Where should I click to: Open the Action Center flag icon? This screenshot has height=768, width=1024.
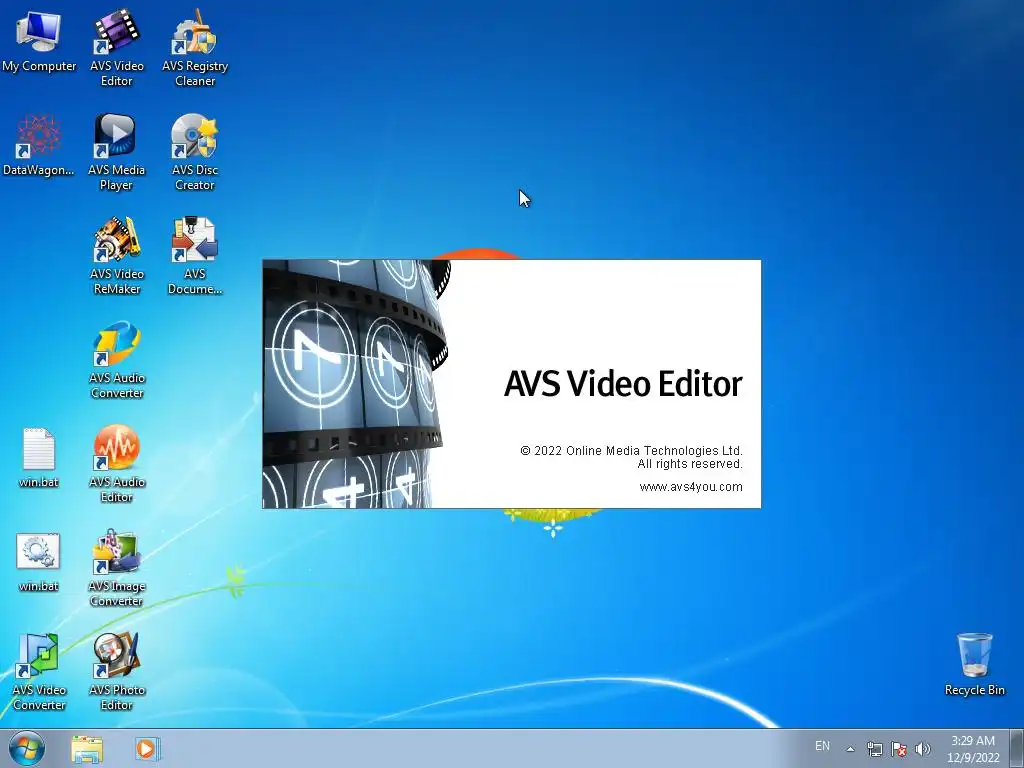click(x=899, y=749)
